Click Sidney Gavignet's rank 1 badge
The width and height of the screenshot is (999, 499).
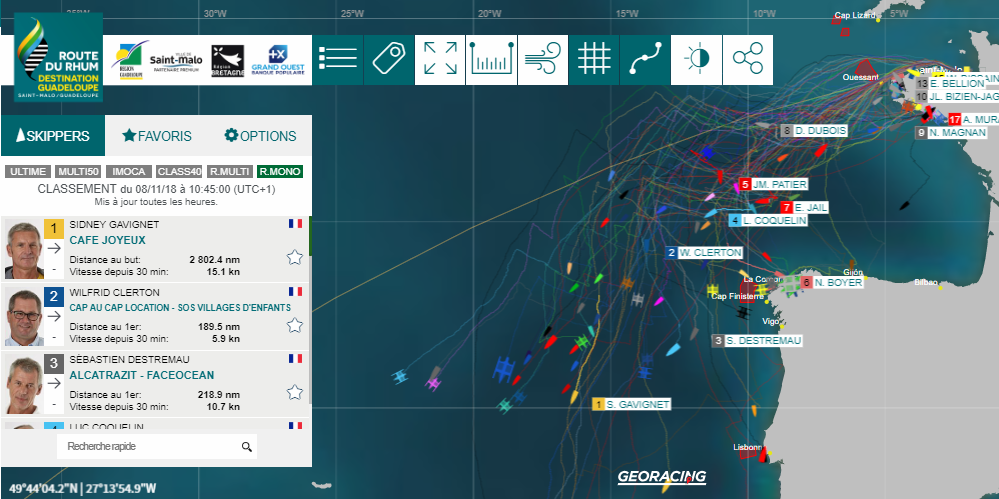54,228
